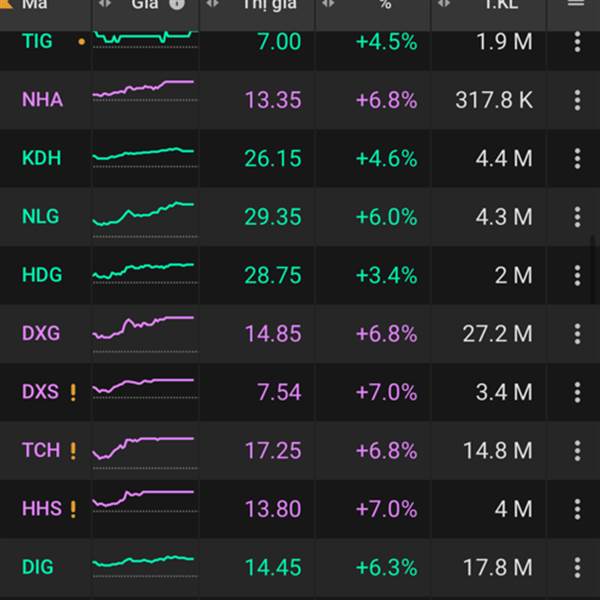Image resolution: width=600 pixels, height=600 pixels.
Task: Click the warning icon beside TCH
Action: coord(73,450)
